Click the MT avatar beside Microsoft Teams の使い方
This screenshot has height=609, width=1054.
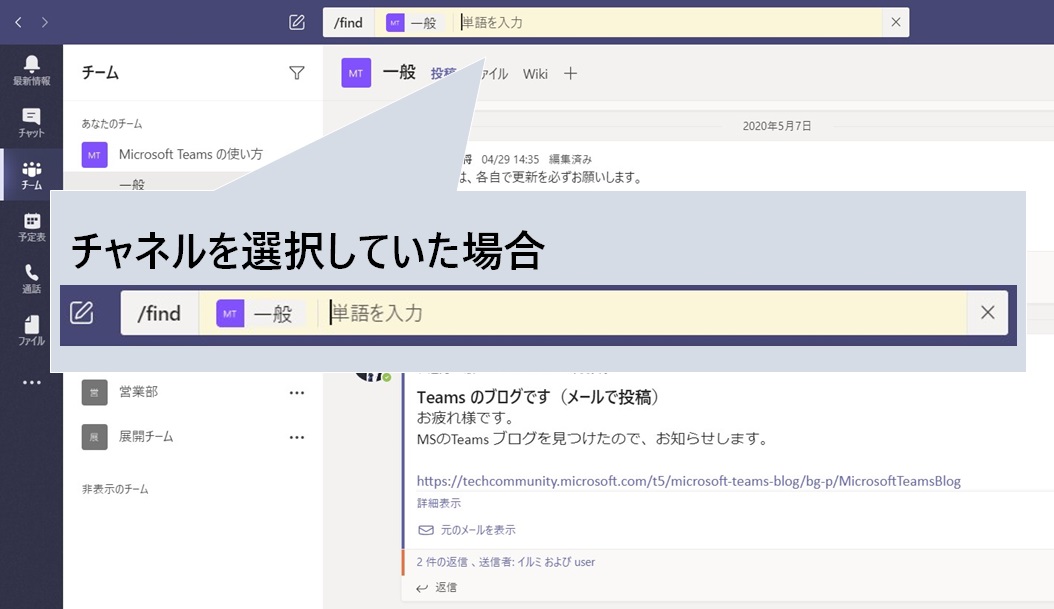94,155
